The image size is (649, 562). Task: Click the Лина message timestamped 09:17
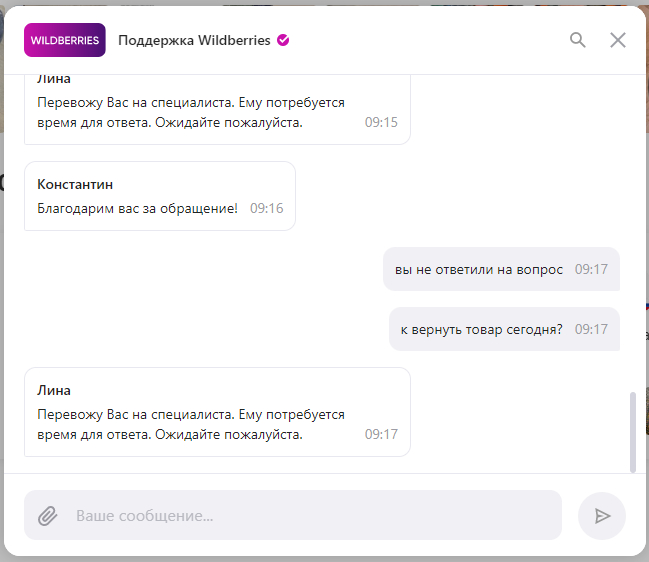217,412
